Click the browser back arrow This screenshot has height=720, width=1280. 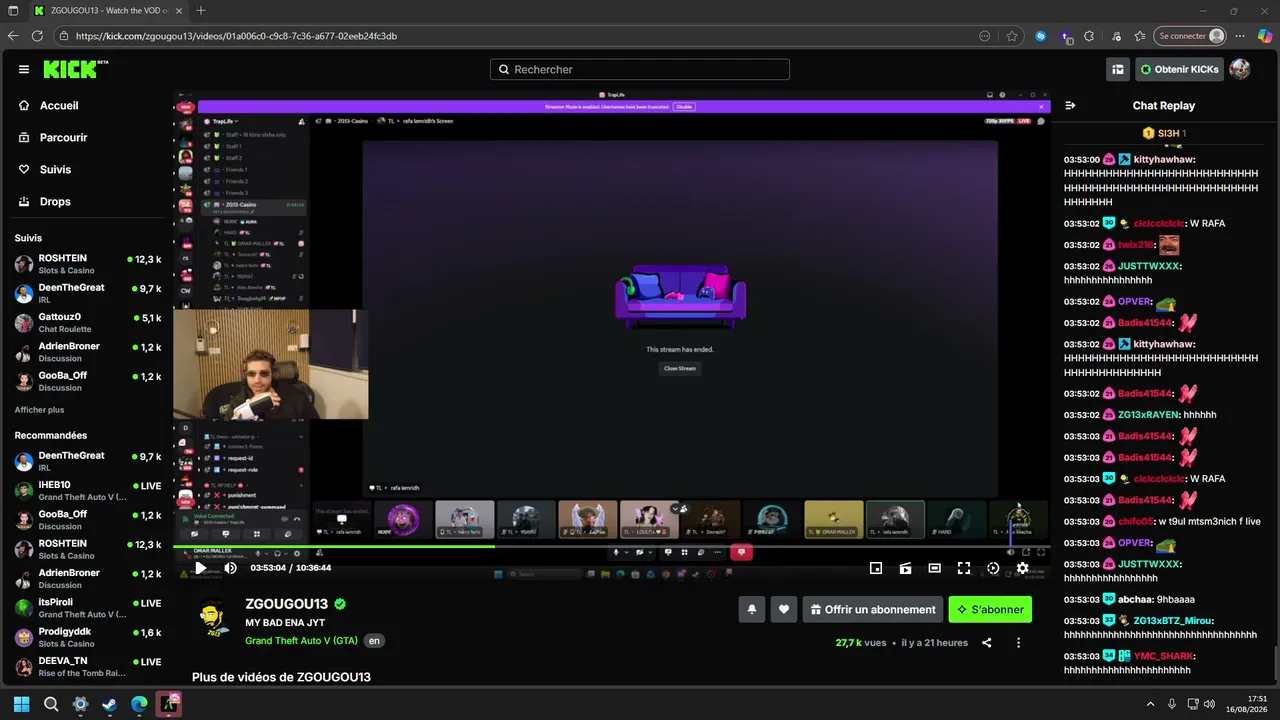click(x=13, y=36)
